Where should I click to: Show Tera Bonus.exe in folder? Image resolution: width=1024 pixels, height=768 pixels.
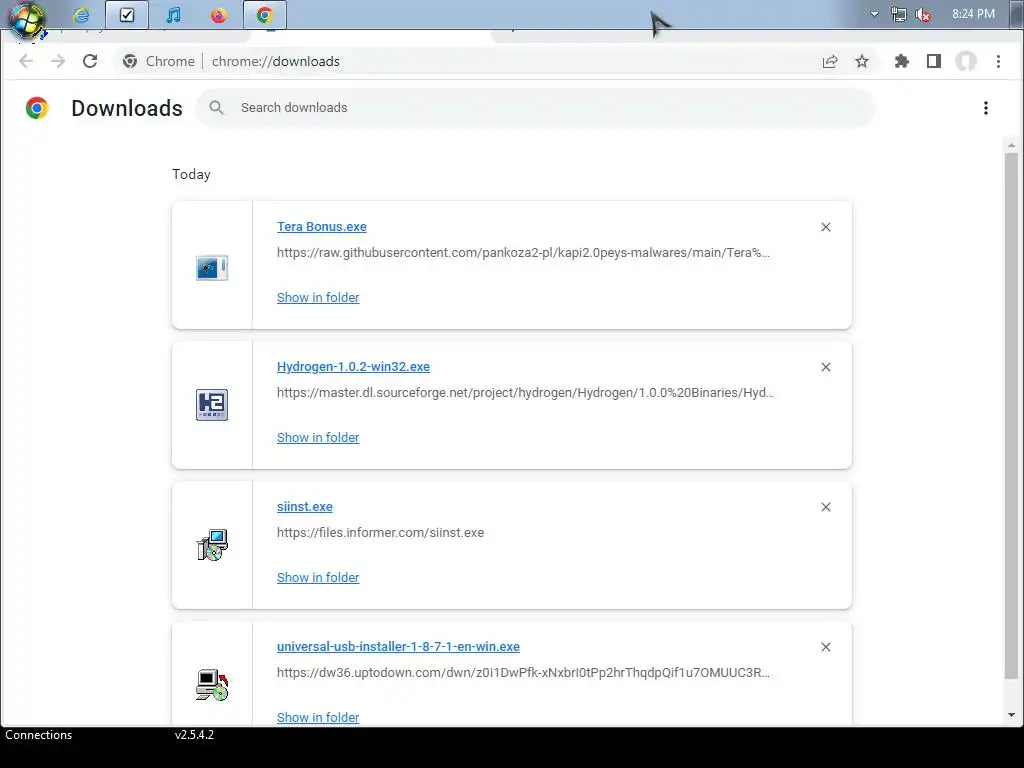point(318,298)
